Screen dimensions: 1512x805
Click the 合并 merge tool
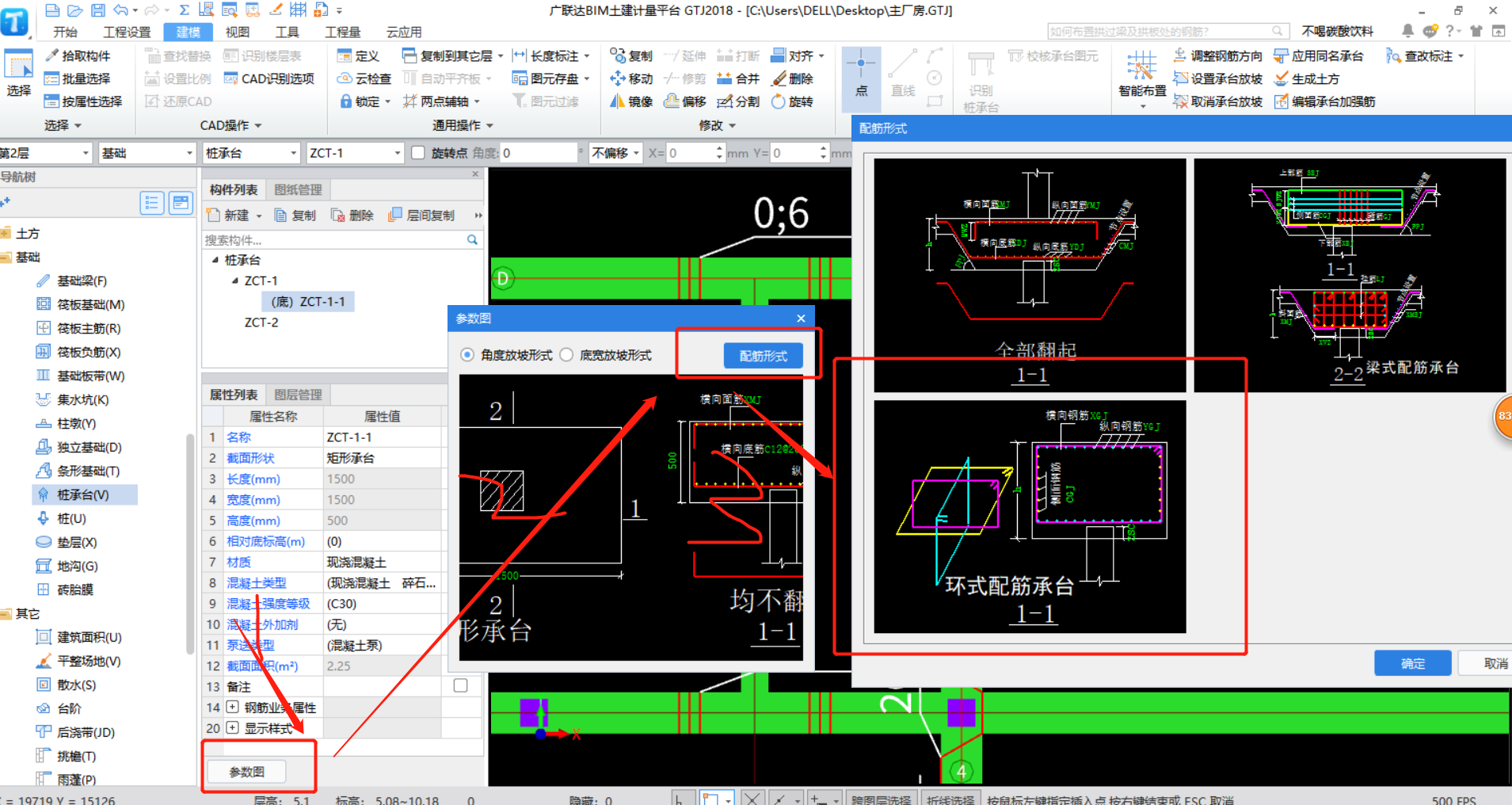click(738, 78)
